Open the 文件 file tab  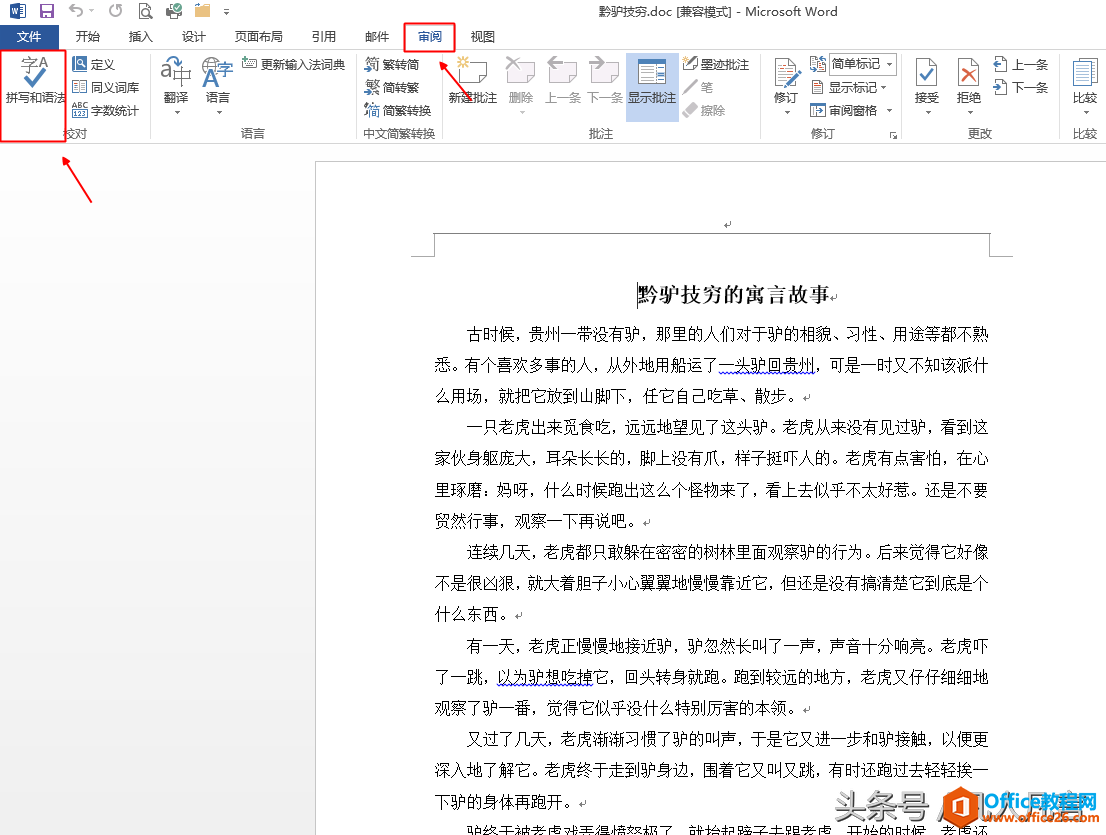pos(29,37)
